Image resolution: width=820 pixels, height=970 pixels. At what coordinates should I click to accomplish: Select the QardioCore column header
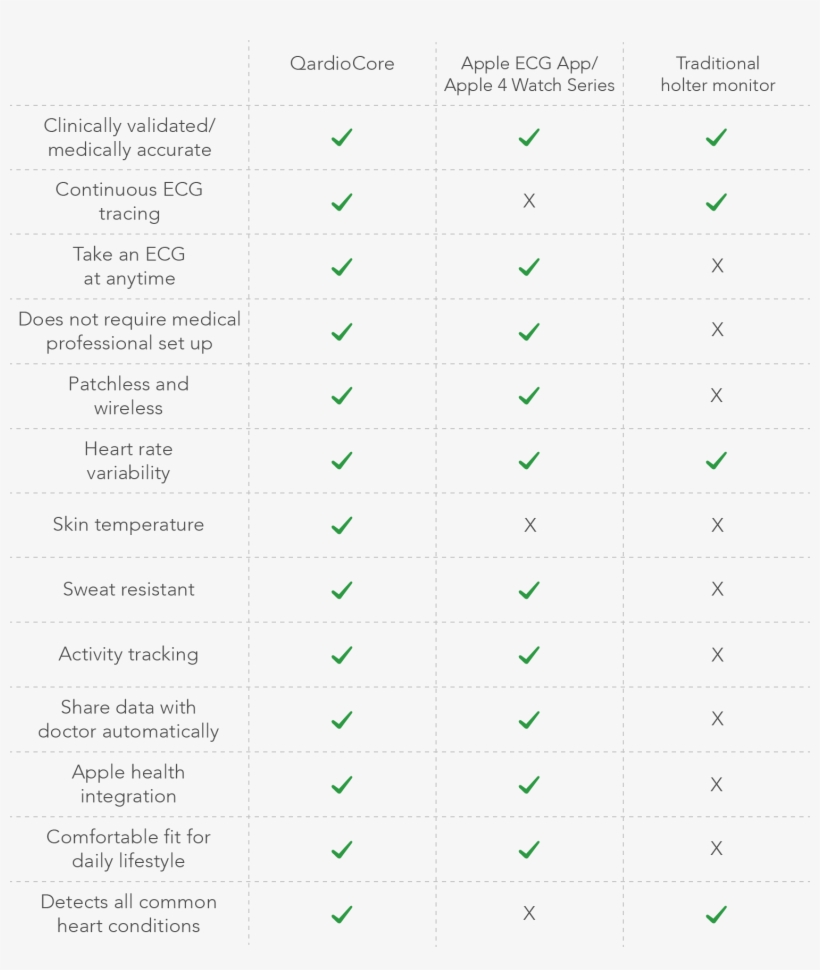[x=342, y=63]
